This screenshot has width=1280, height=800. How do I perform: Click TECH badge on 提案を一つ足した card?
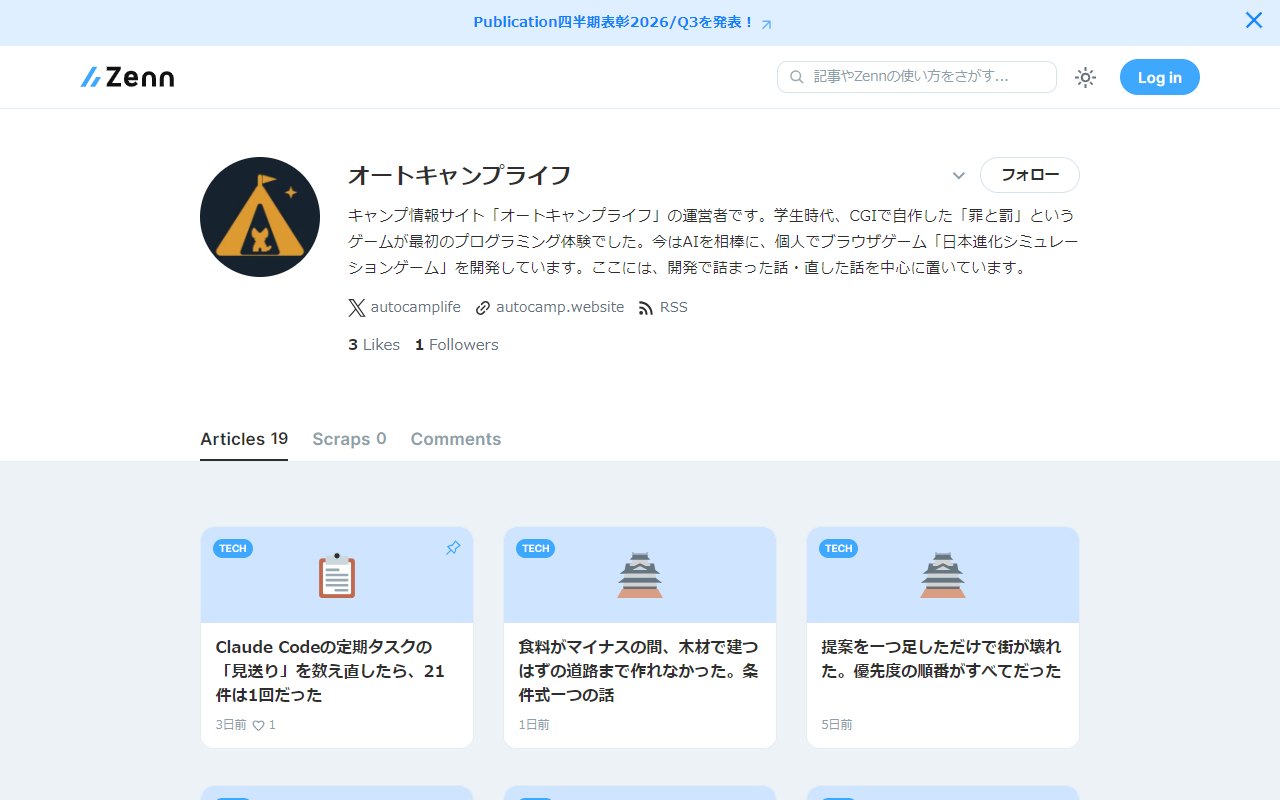pos(839,548)
